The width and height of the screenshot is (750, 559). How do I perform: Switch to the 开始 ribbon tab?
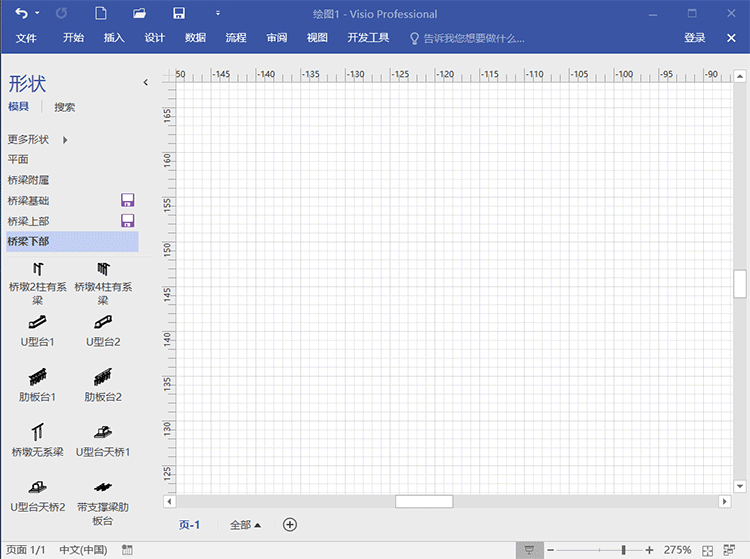[73, 38]
